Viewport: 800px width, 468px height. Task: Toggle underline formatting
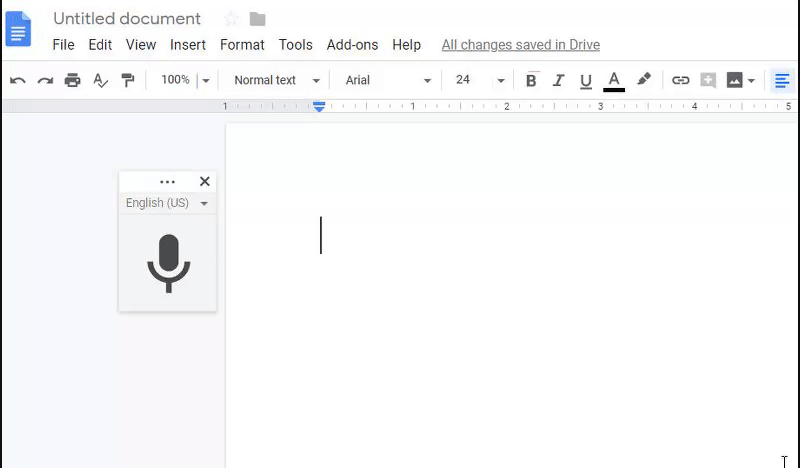click(x=586, y=81)
